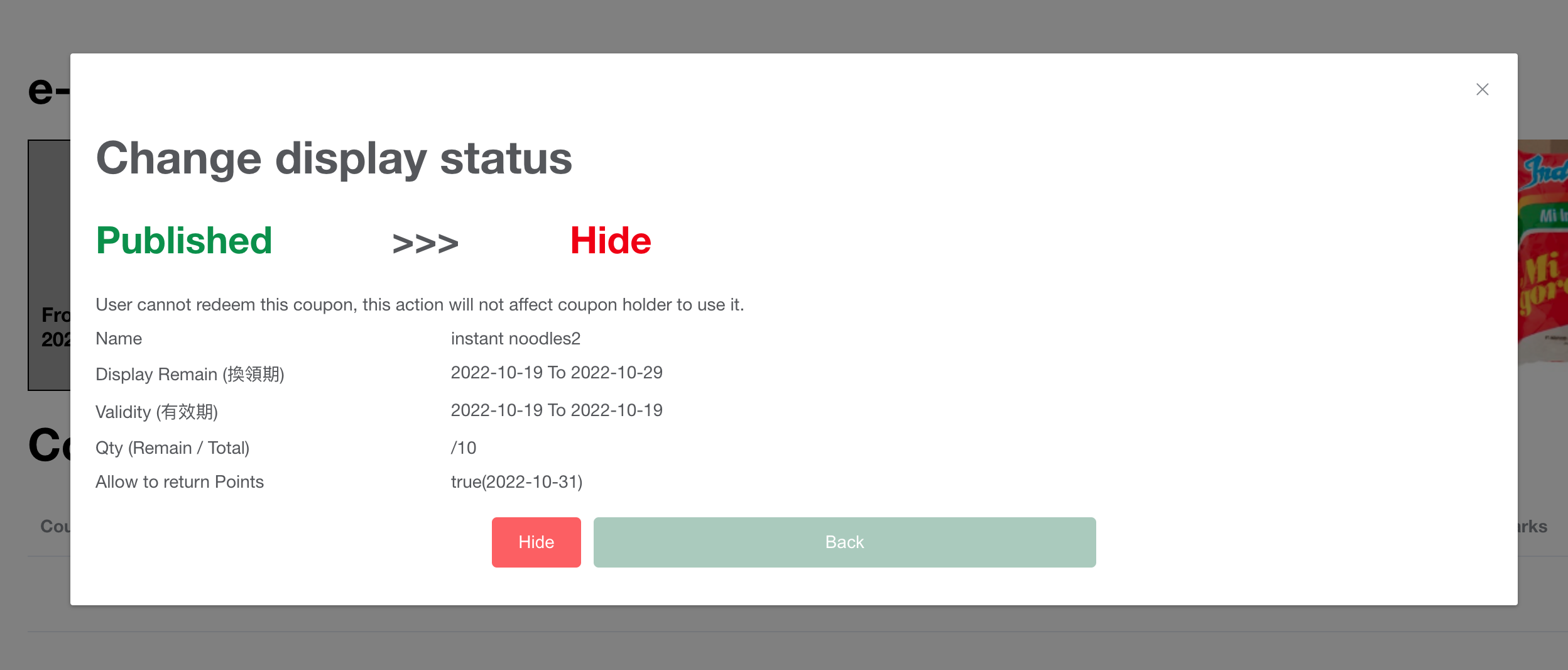Click the true(2022-10-31) value

[x=516, y=482]
